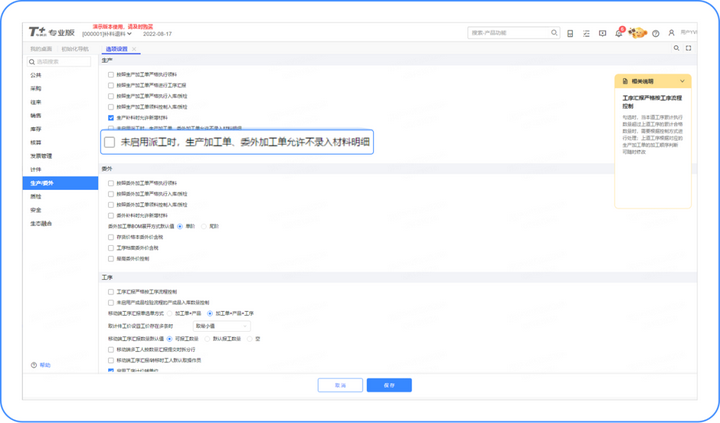
Task: Check 移动端工序汇报转移时工人默认取操作员 option
Action: pos(111,361)
